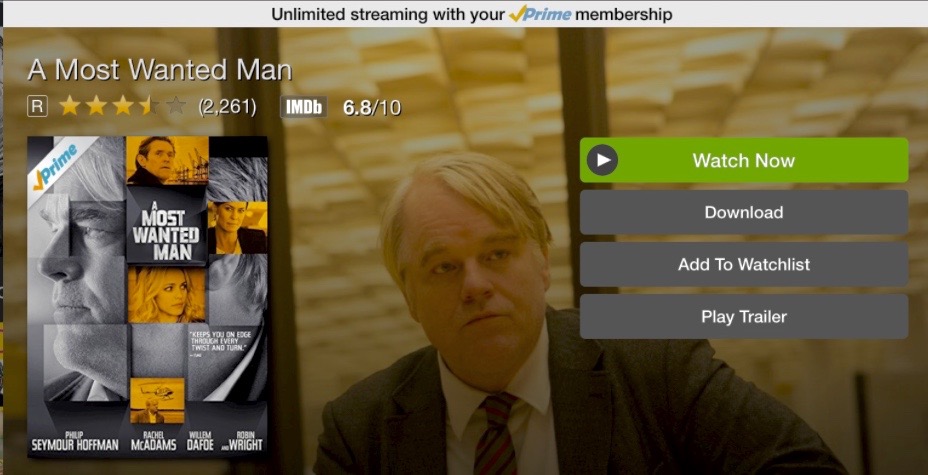Open the 2,261 customer reviews count
The width and height of the screenshot is (928, 475).
coord(227,107)
